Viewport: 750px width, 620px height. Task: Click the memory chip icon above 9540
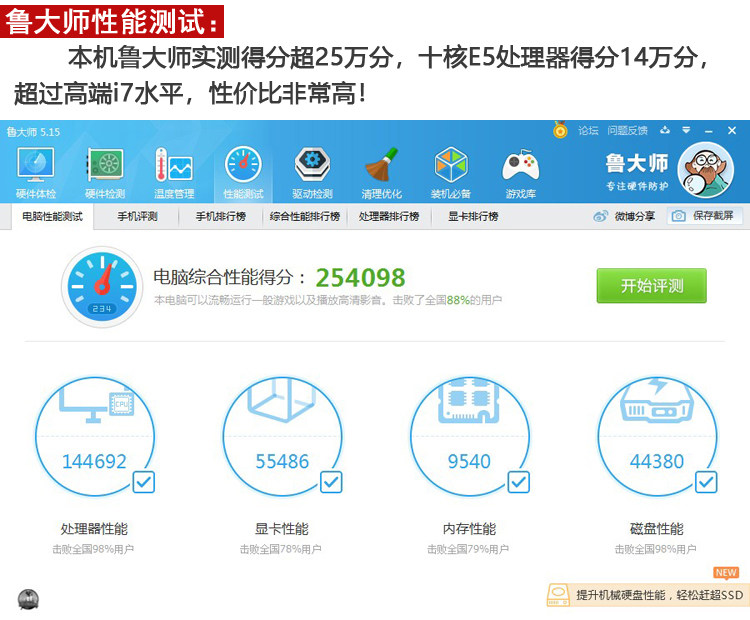point(469,401)
